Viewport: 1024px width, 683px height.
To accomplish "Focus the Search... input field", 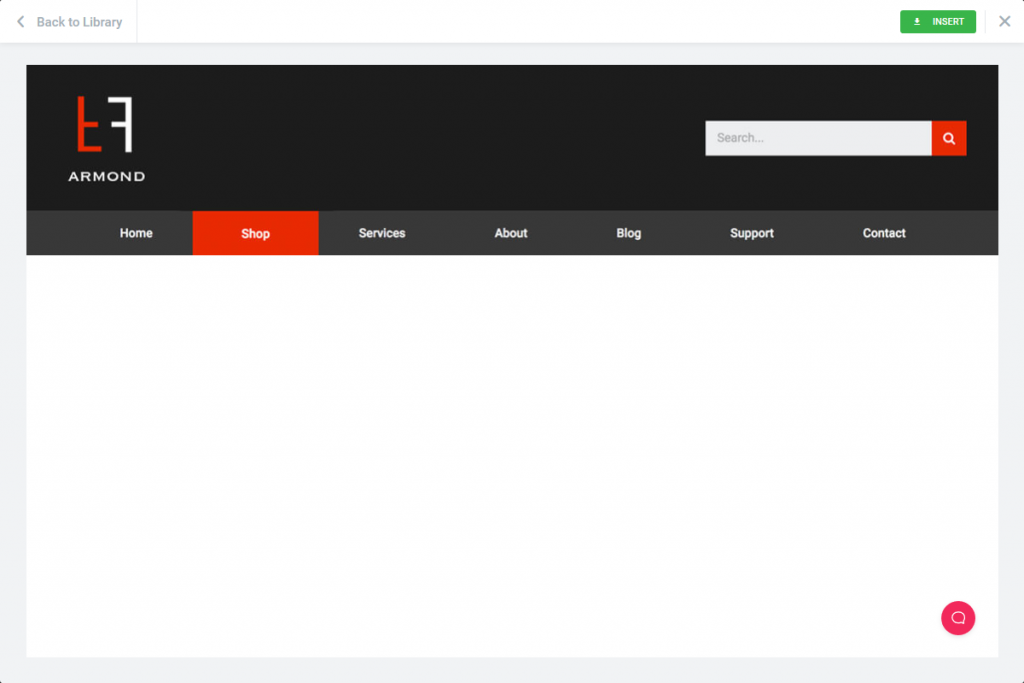I will pyautogui.click(x=817, y=138).
